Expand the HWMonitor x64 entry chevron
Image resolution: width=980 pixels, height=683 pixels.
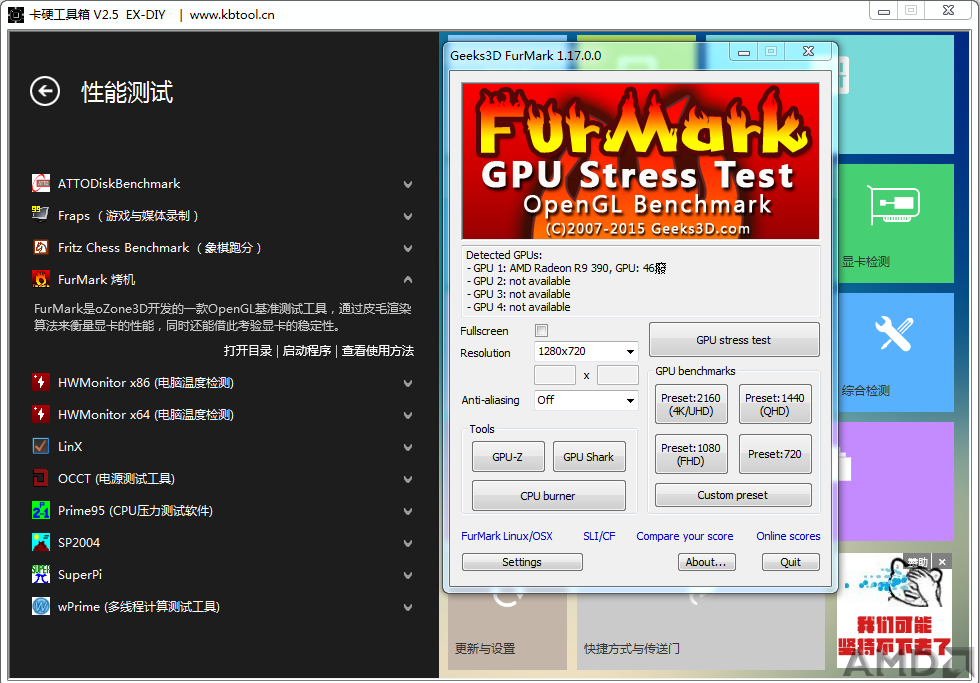(408, 415)
